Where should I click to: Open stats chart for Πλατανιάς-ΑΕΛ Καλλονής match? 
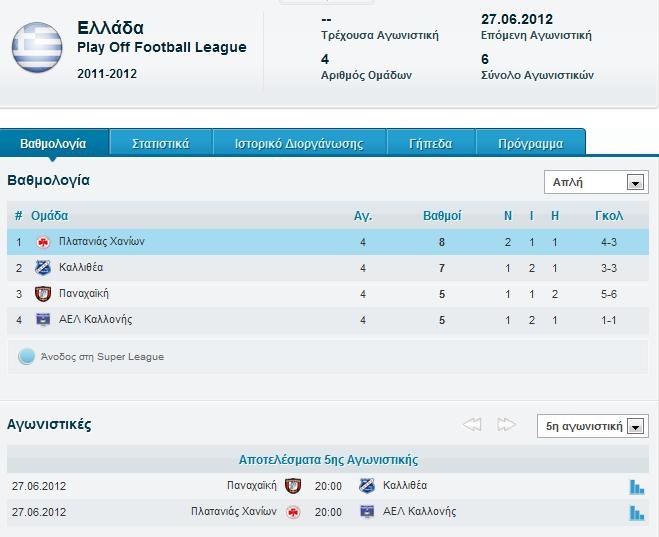pyautogui.click(x=637, y=513)
